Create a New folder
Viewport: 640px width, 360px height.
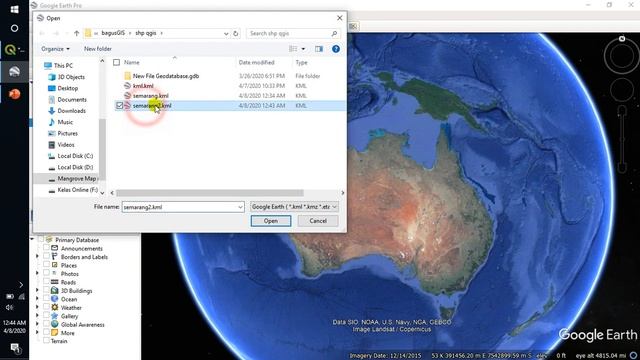pyautogui.click(x=98, y=49)
